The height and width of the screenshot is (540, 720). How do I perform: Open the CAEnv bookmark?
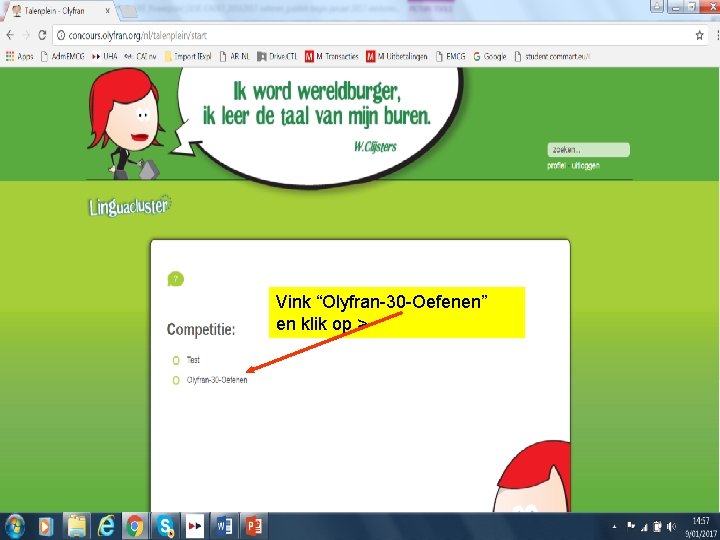[141, 56]
